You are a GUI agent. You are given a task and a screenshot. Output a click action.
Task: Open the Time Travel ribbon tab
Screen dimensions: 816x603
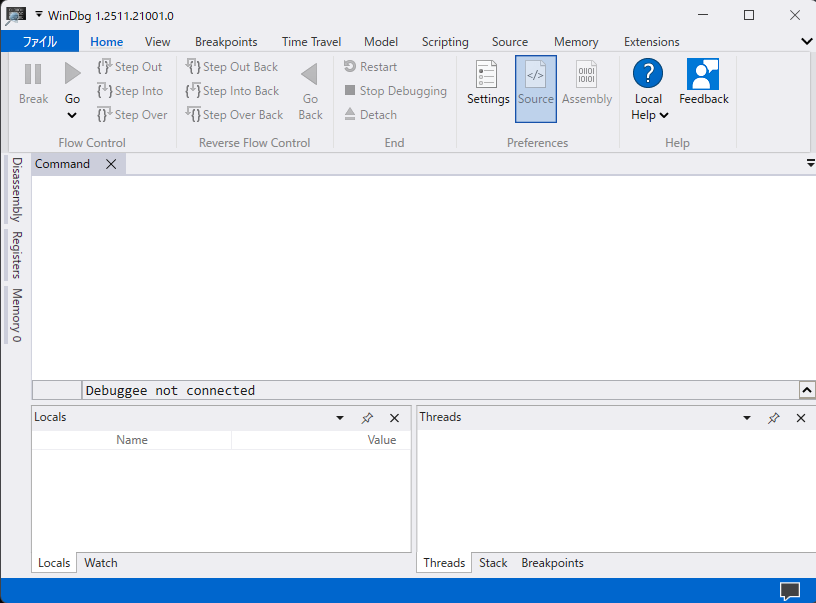311,42
